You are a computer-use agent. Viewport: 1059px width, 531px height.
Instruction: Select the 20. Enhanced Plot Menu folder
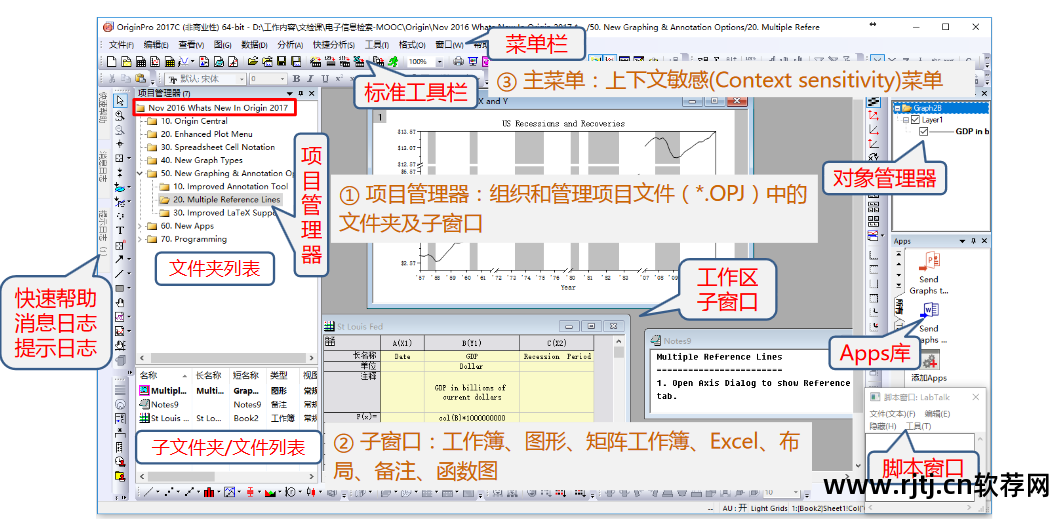click(x=206, y=134)
